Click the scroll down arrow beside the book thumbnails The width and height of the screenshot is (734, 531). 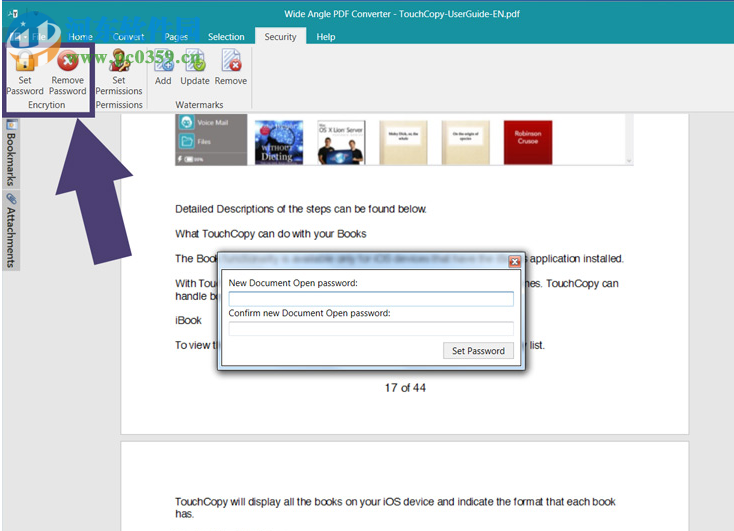629,161
